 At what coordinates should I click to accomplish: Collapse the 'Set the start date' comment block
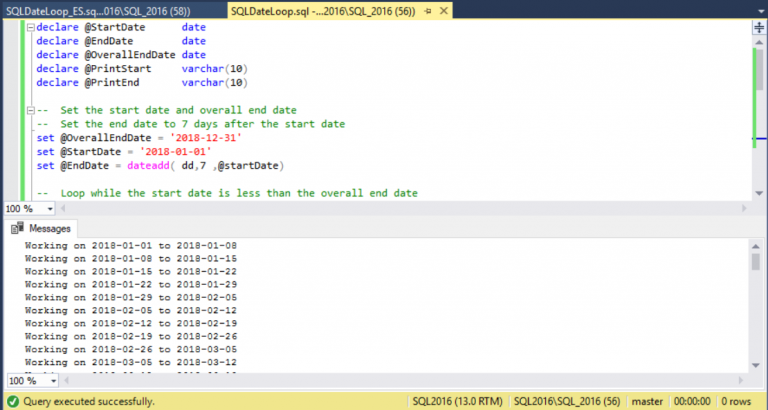28,110
